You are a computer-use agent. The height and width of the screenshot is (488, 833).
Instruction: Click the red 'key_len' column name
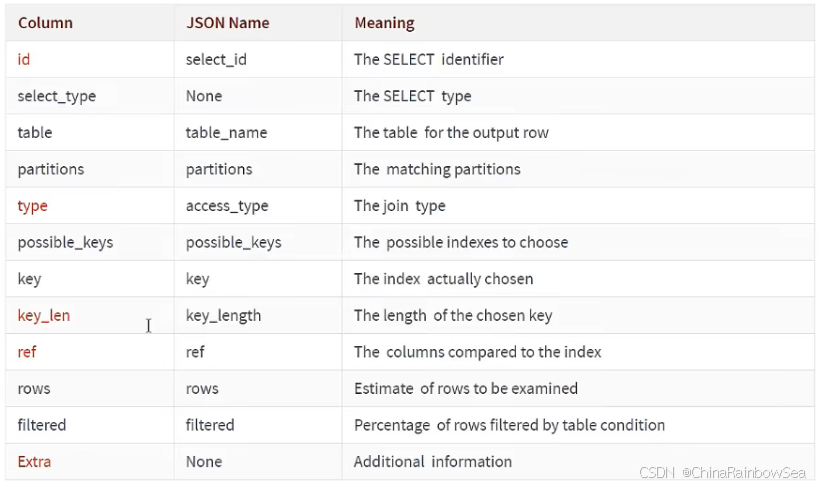tap(44, 316)
